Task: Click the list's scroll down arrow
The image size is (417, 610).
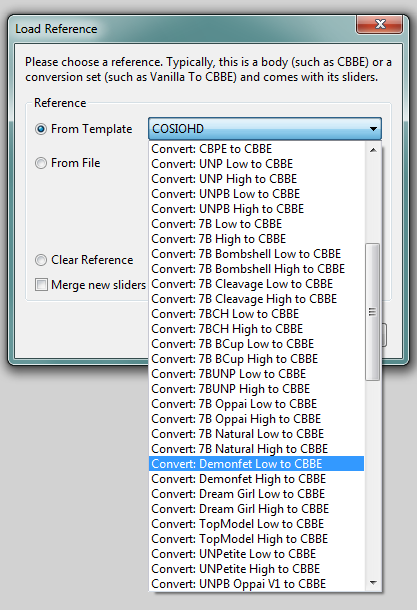Action: tap(373, 582)
